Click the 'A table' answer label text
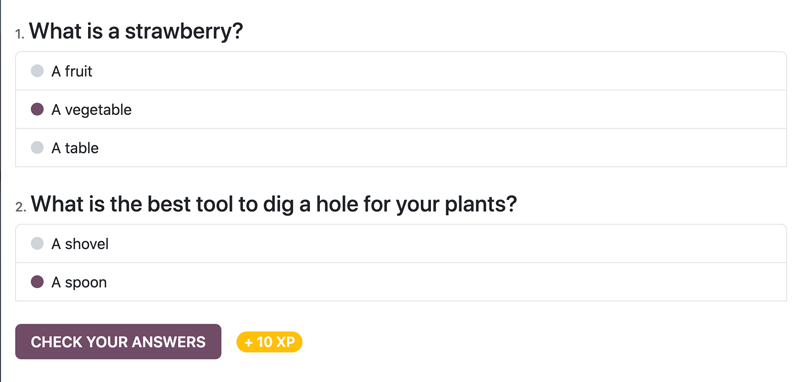 tap(75, 148)
